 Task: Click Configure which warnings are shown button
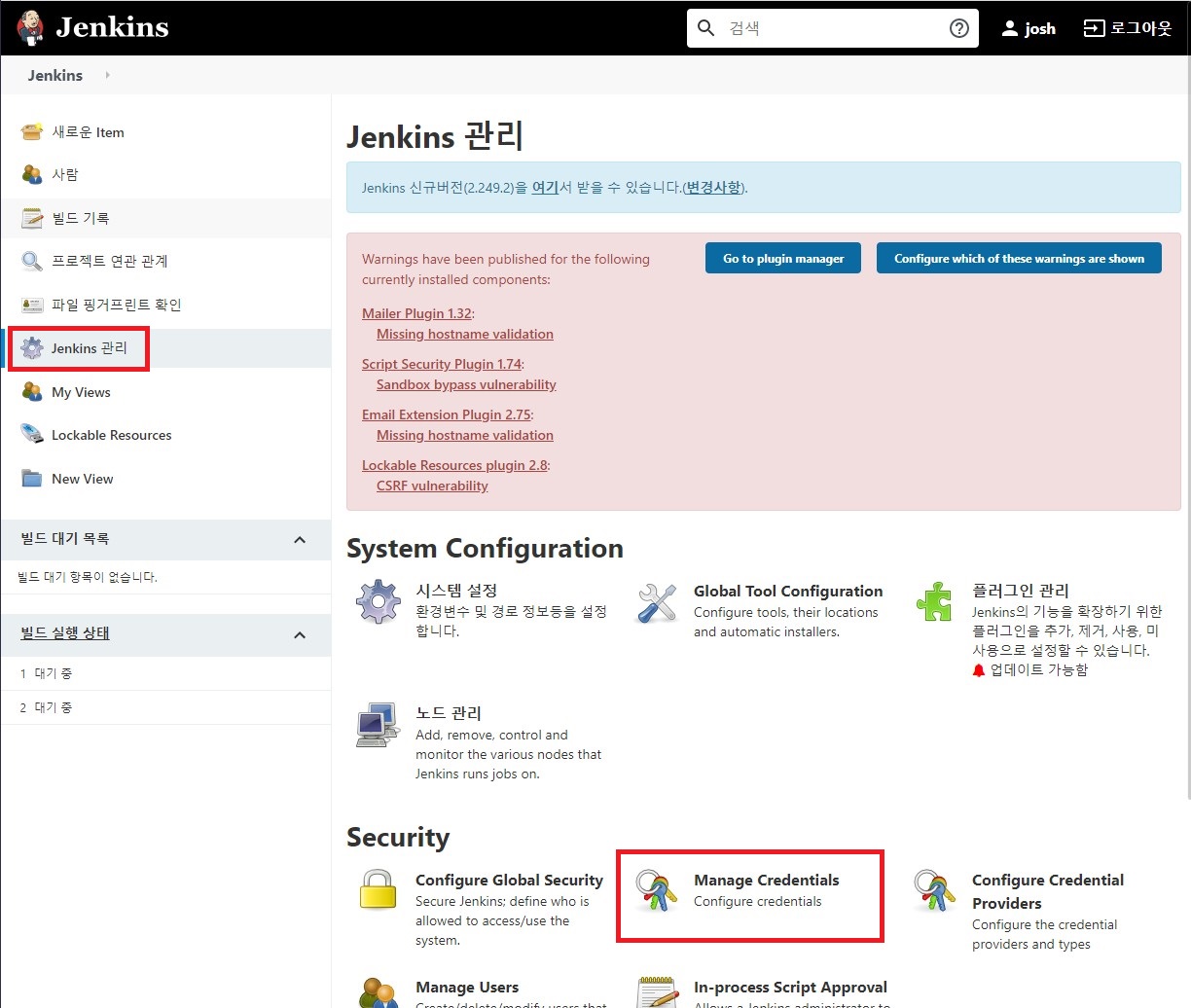tap(1019, 258)
